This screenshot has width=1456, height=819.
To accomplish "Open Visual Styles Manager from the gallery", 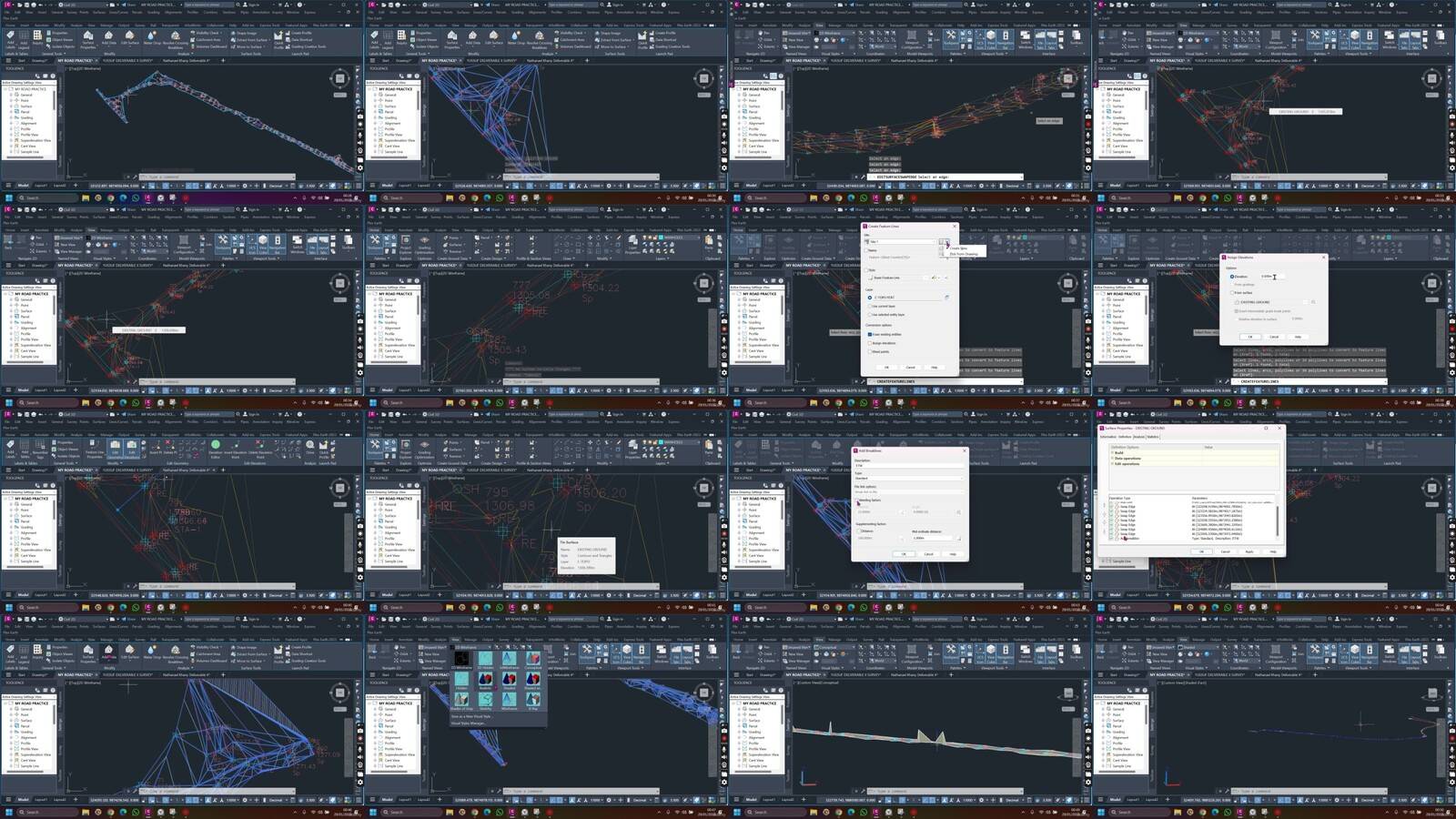I will point(469,723).
